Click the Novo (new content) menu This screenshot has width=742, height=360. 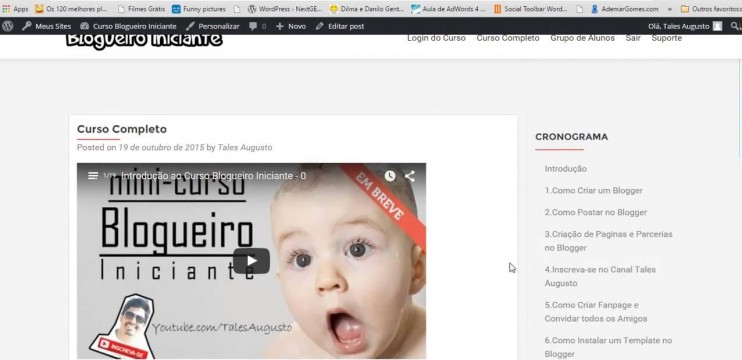291,26
